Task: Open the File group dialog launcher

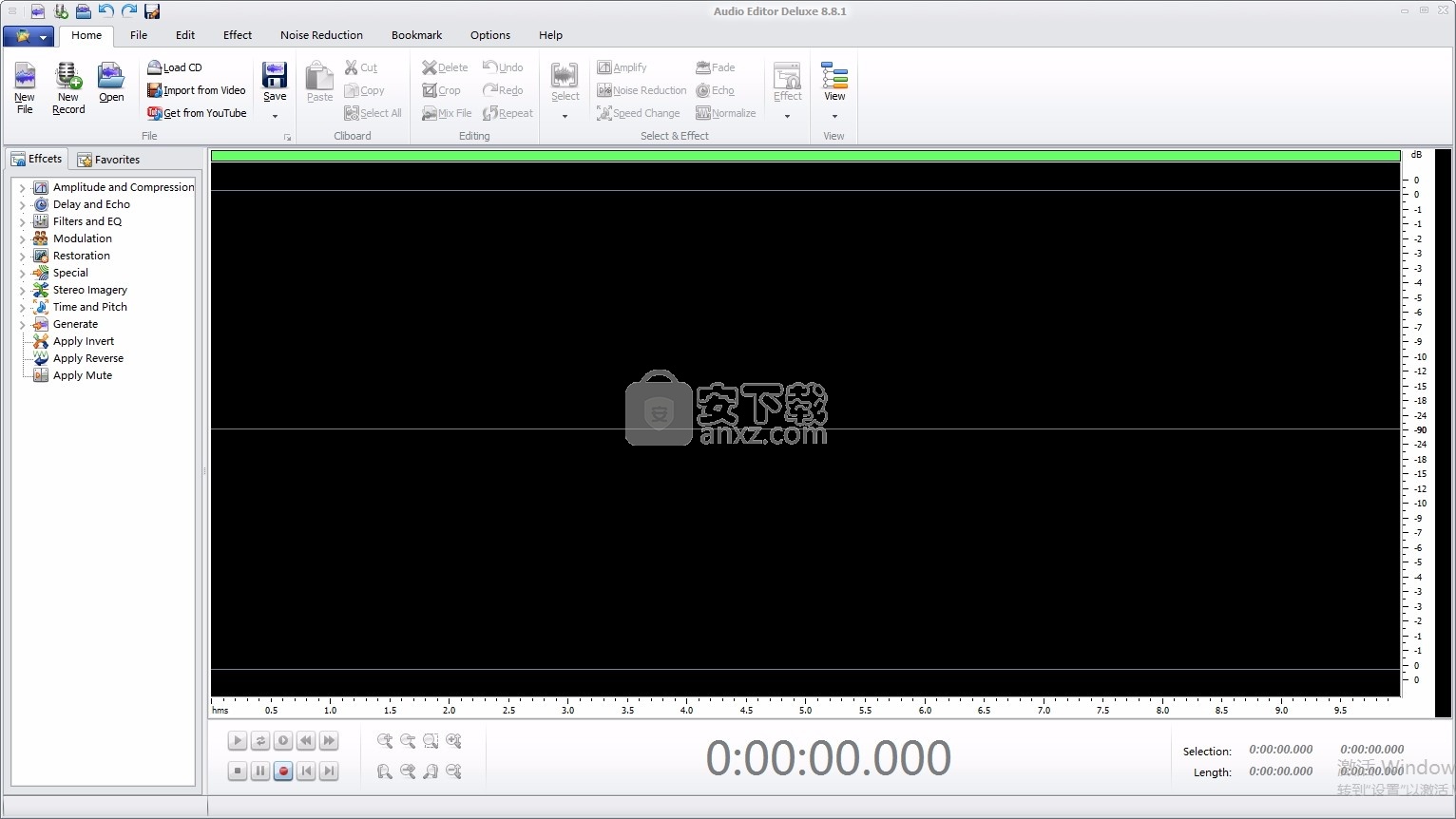Action: pyautogui.click(x=287, y=137)
